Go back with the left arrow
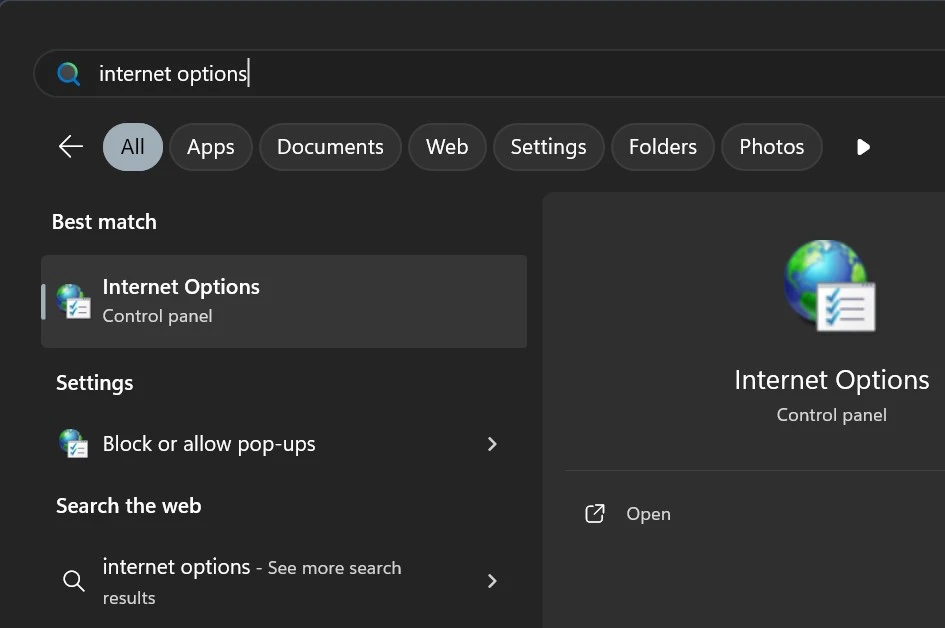Screen dimensions: 945x628 coord(71,146)
